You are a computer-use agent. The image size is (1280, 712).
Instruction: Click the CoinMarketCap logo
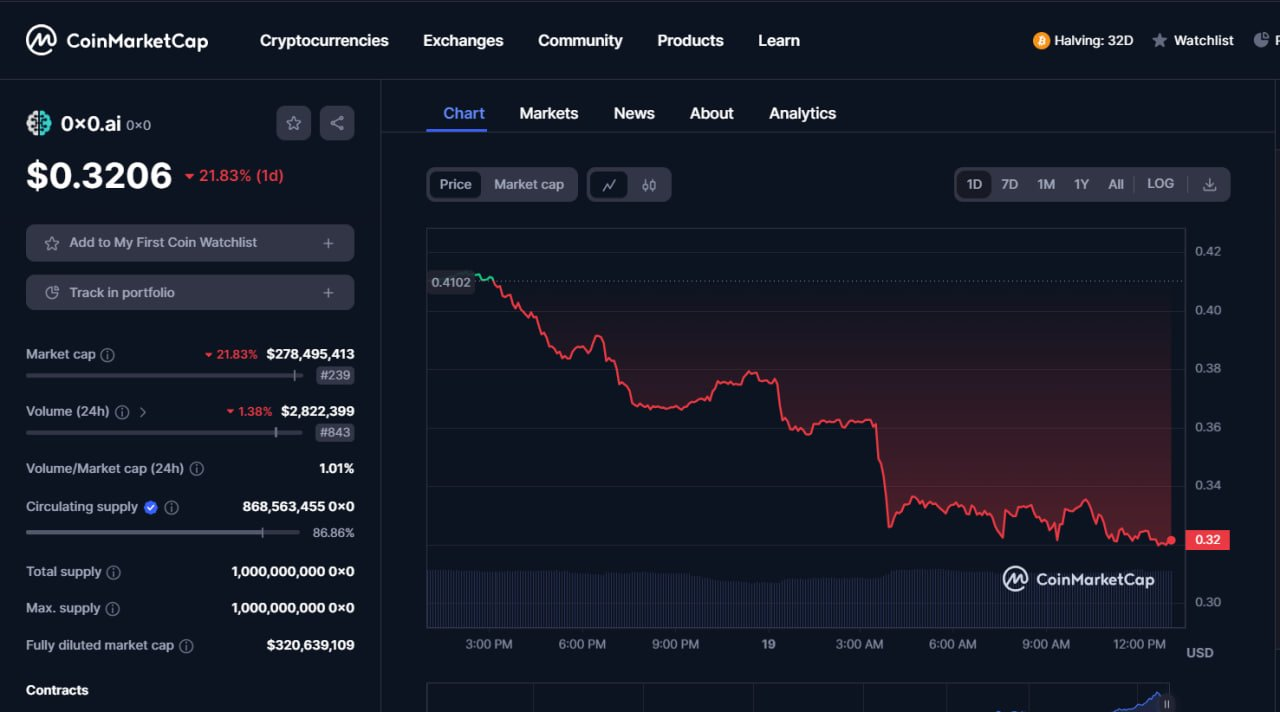(x=117, y=41)
